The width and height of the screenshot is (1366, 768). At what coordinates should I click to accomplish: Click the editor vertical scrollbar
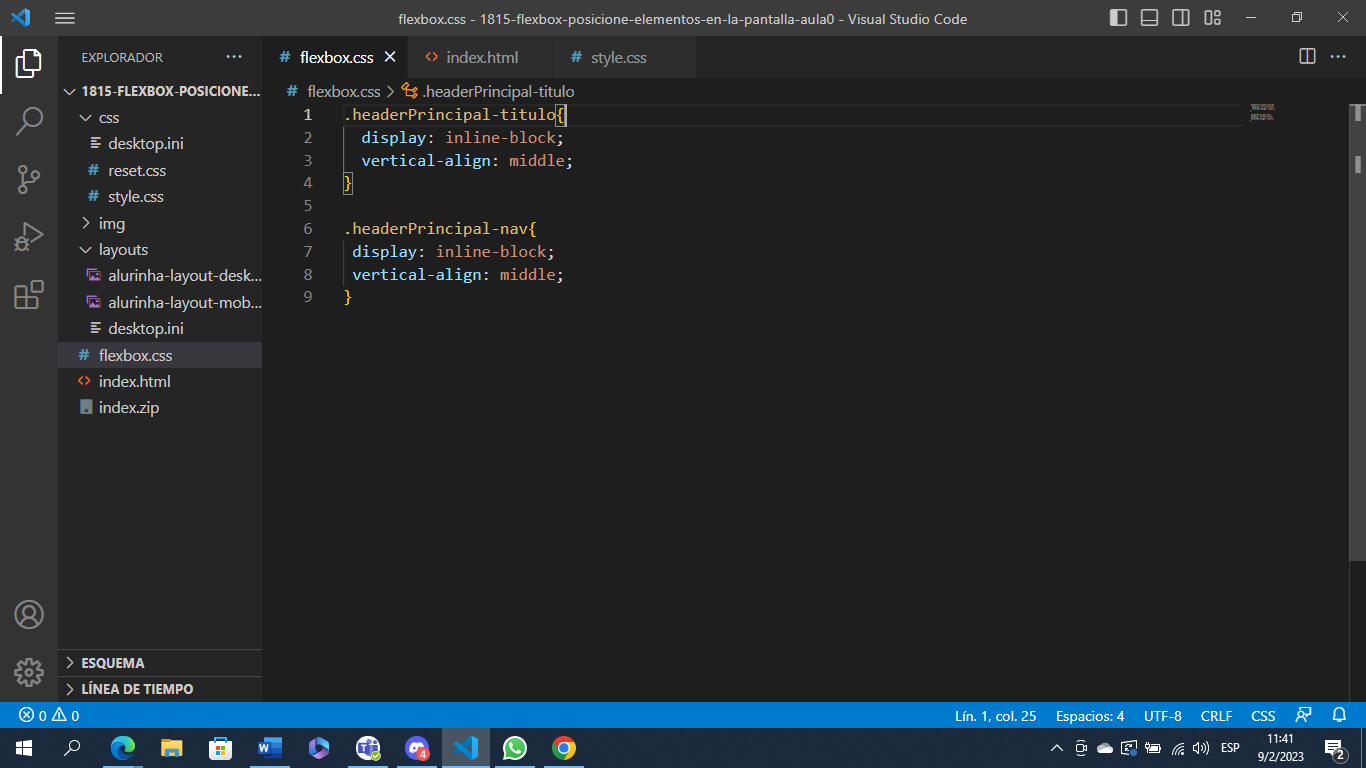tap(1358, 330)
